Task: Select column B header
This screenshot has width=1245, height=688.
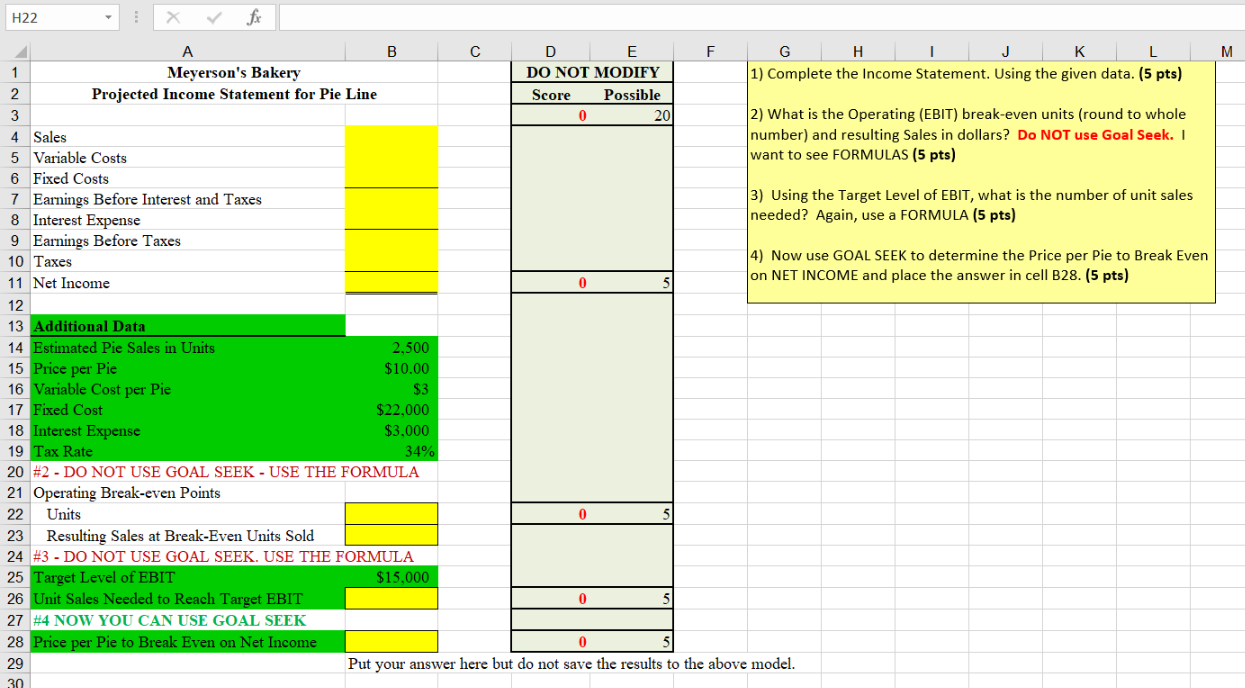Action: click(391, 51)
